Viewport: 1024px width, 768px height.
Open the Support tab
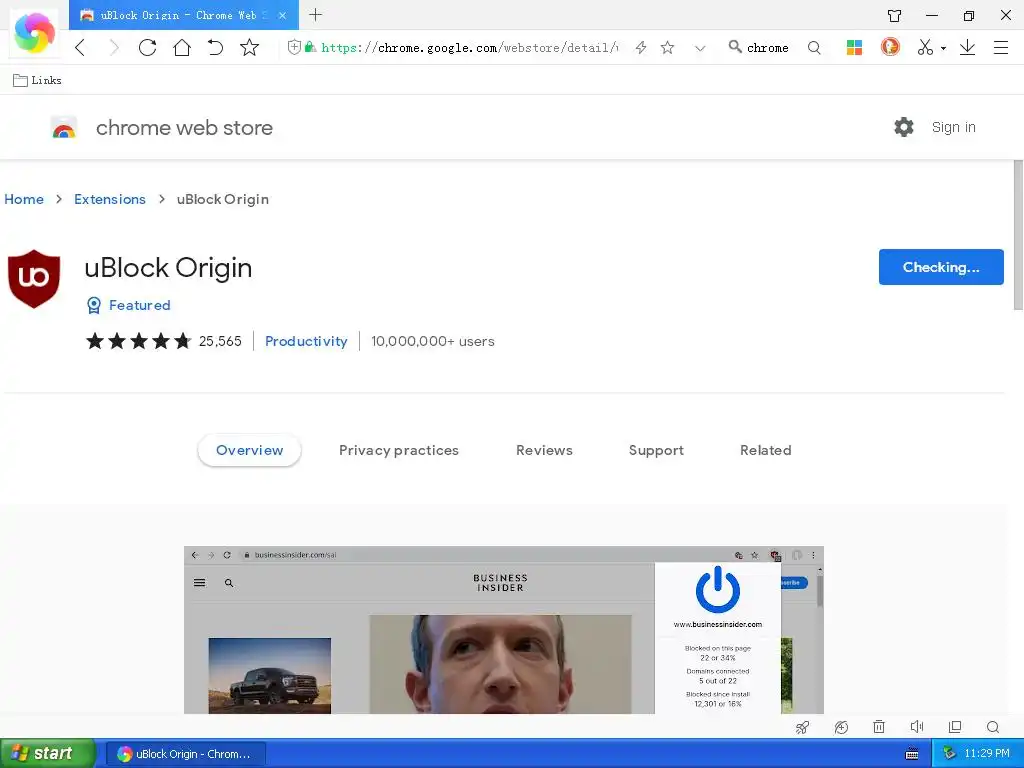656,450
